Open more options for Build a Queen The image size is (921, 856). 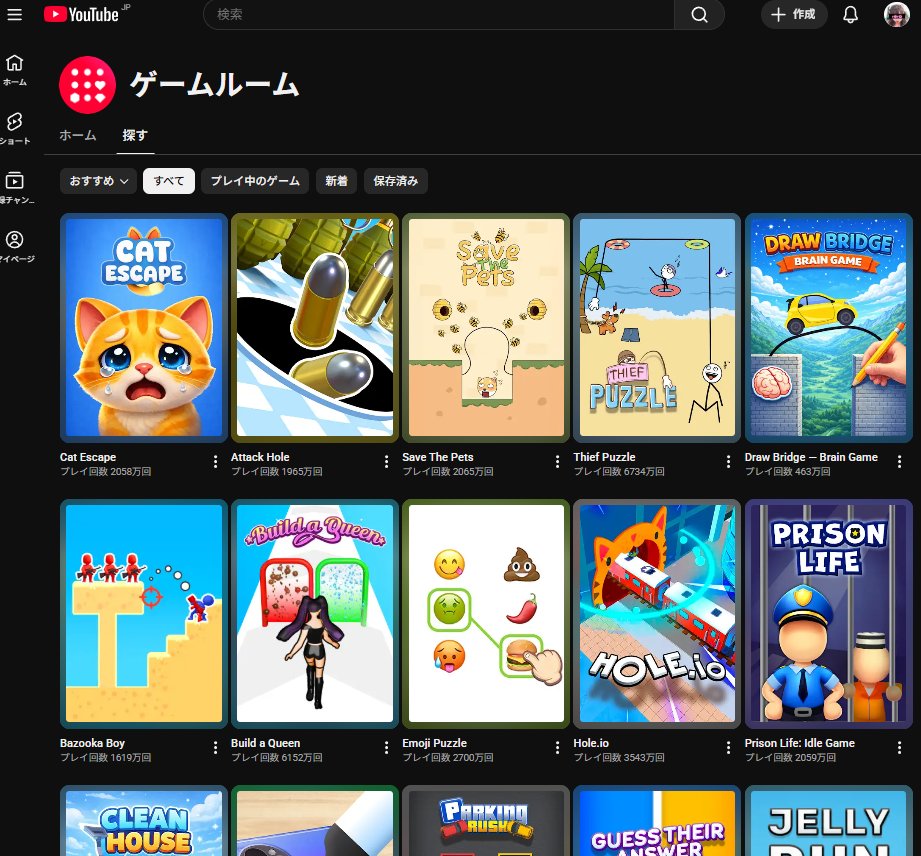[386, 747]
